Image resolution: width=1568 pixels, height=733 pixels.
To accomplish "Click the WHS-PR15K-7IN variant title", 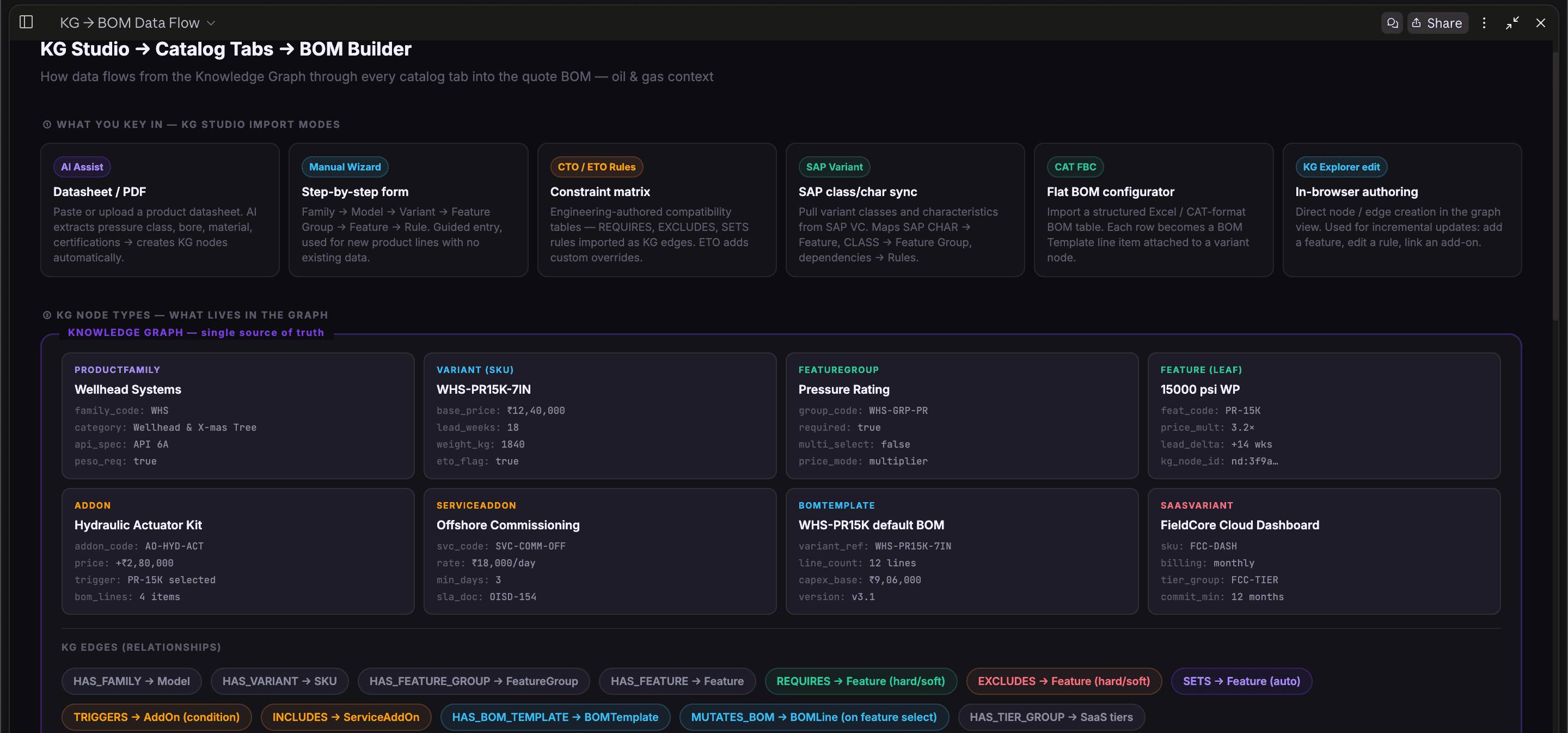I will (x=483, y=389).
